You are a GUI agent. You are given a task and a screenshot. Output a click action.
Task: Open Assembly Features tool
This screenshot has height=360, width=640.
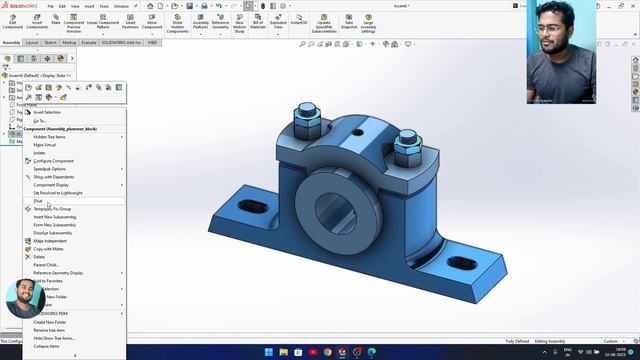[201, 22]
